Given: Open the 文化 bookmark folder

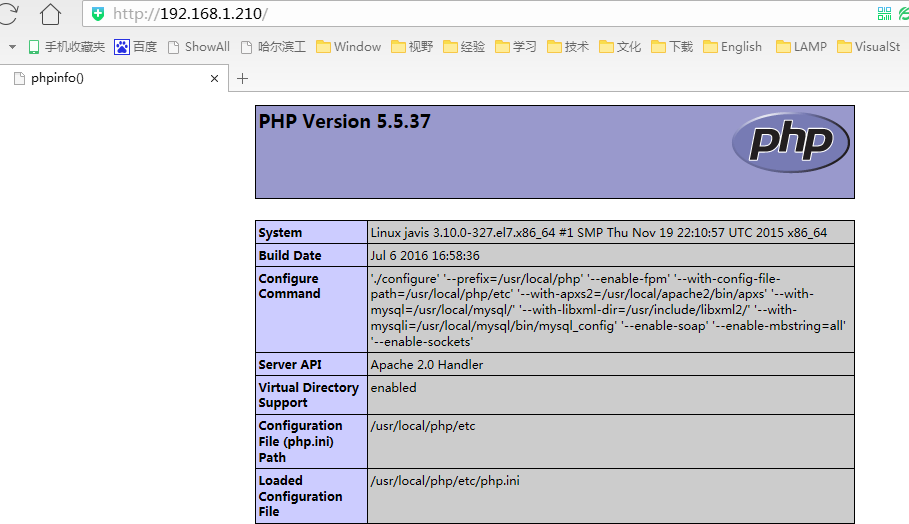Looking at the screenshot, I should pos(620,47).
